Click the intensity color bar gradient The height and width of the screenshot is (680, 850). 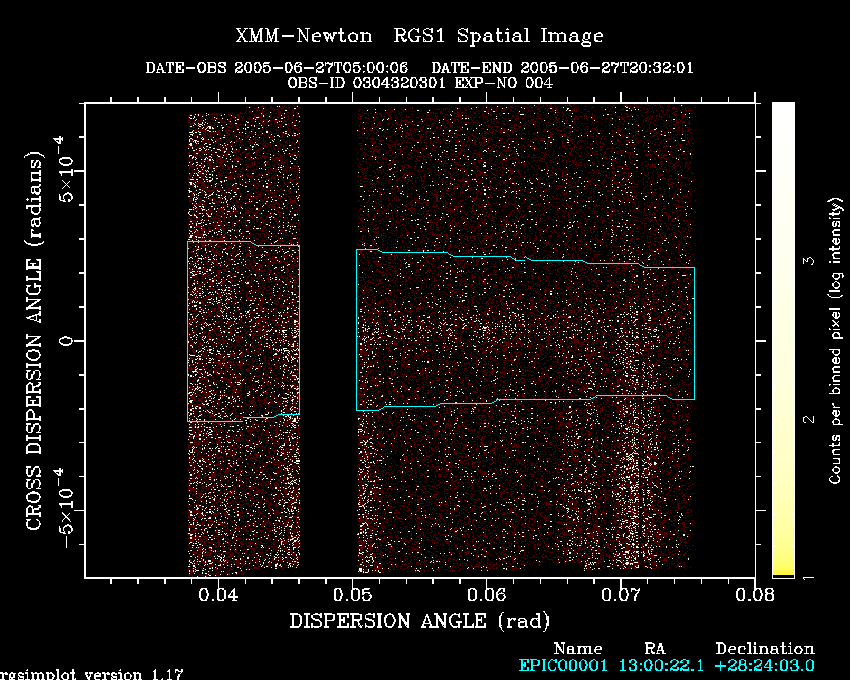pyautogui.click(x=783, y=339)
